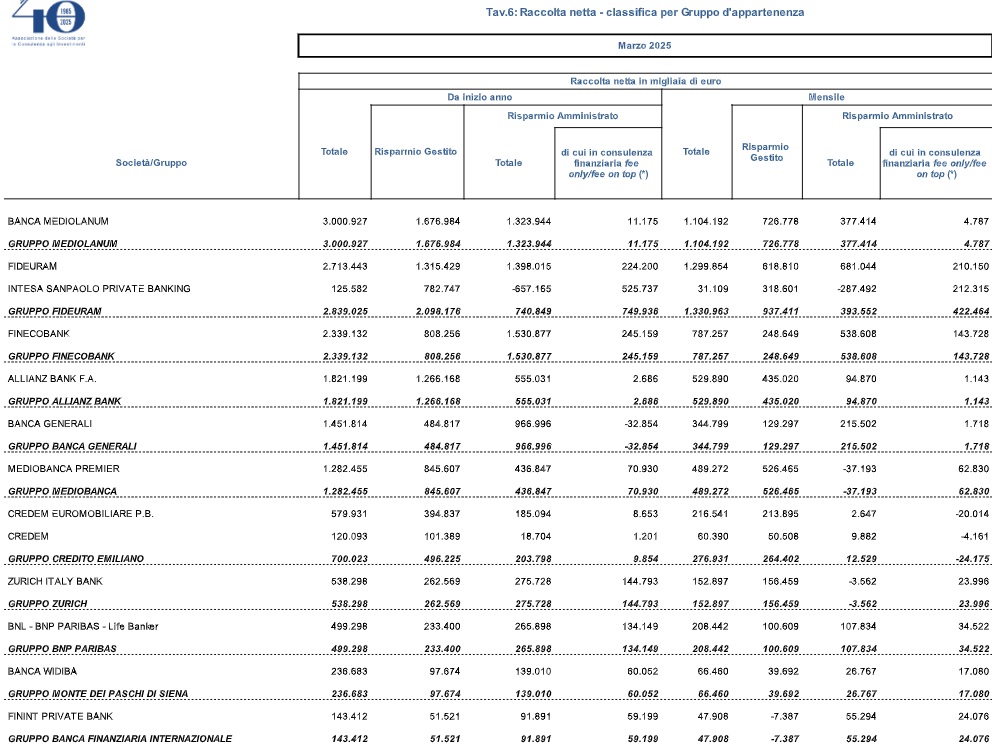Select the 'GRUPPO BNP PARIBAS' row label

point(63,649)
